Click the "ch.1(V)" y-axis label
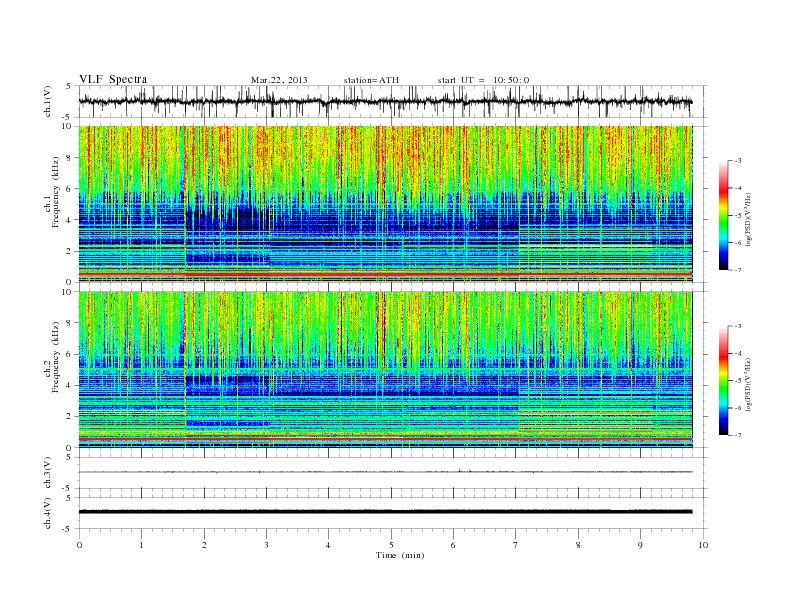Viewport: 792px width, 612px height. (x=48, y=101)
